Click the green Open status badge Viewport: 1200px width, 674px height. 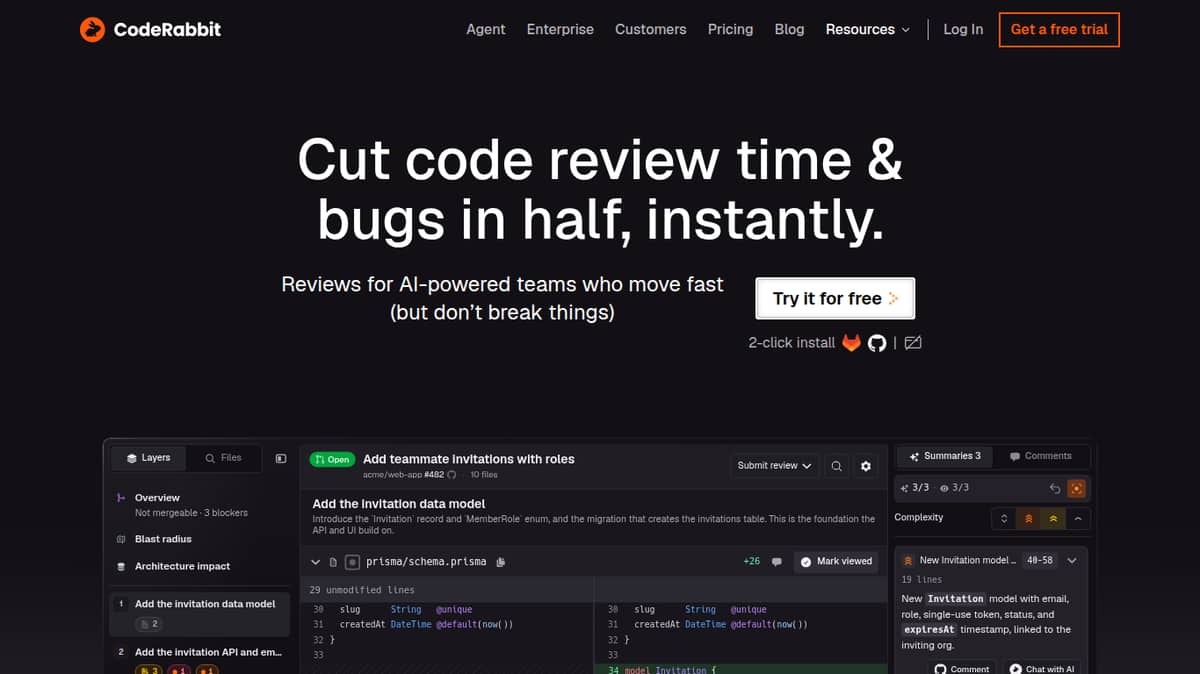[x=332, y=459]
